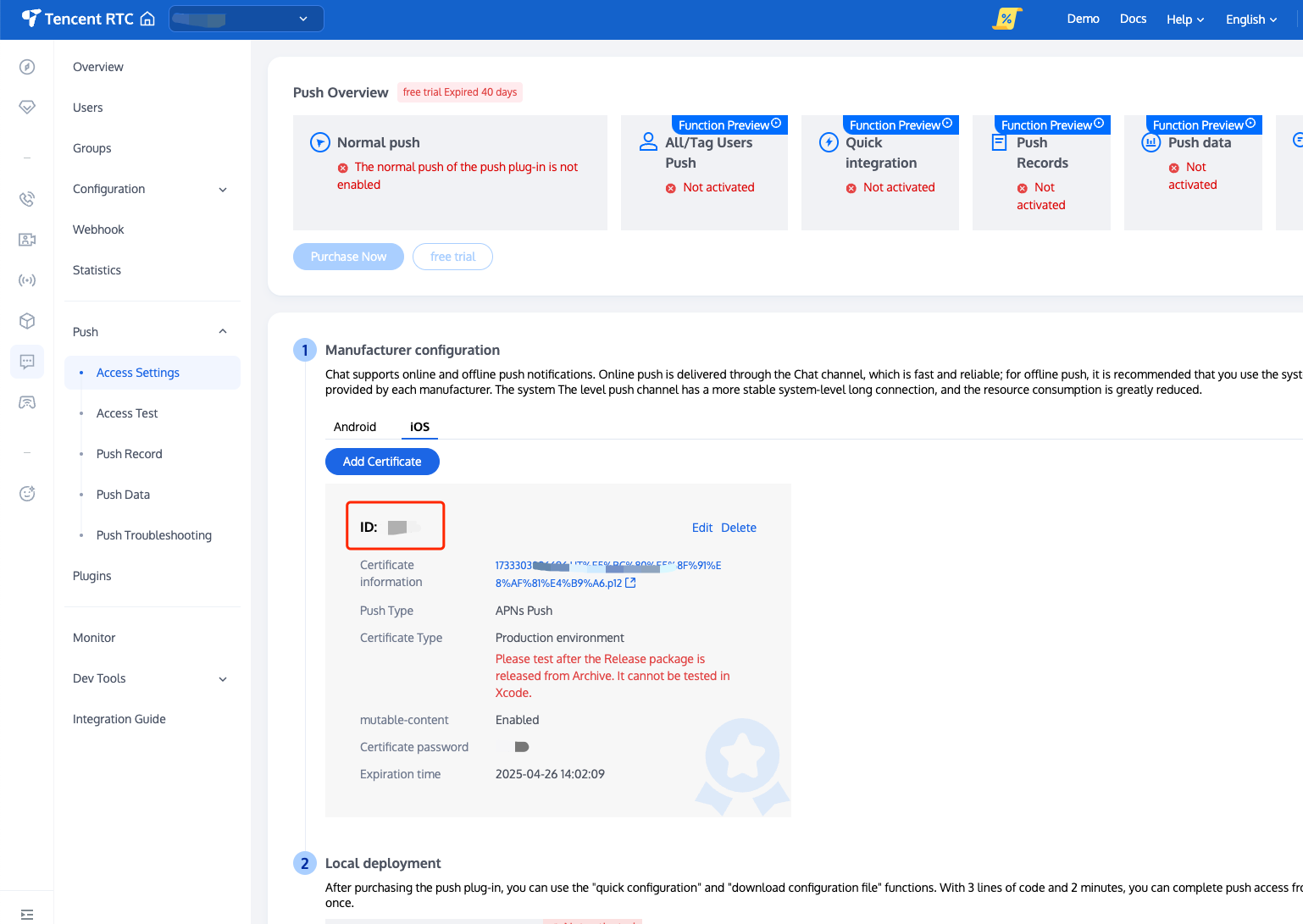Switch to the Android tab
The image size is (1303, 924).
tap(355, 427)
